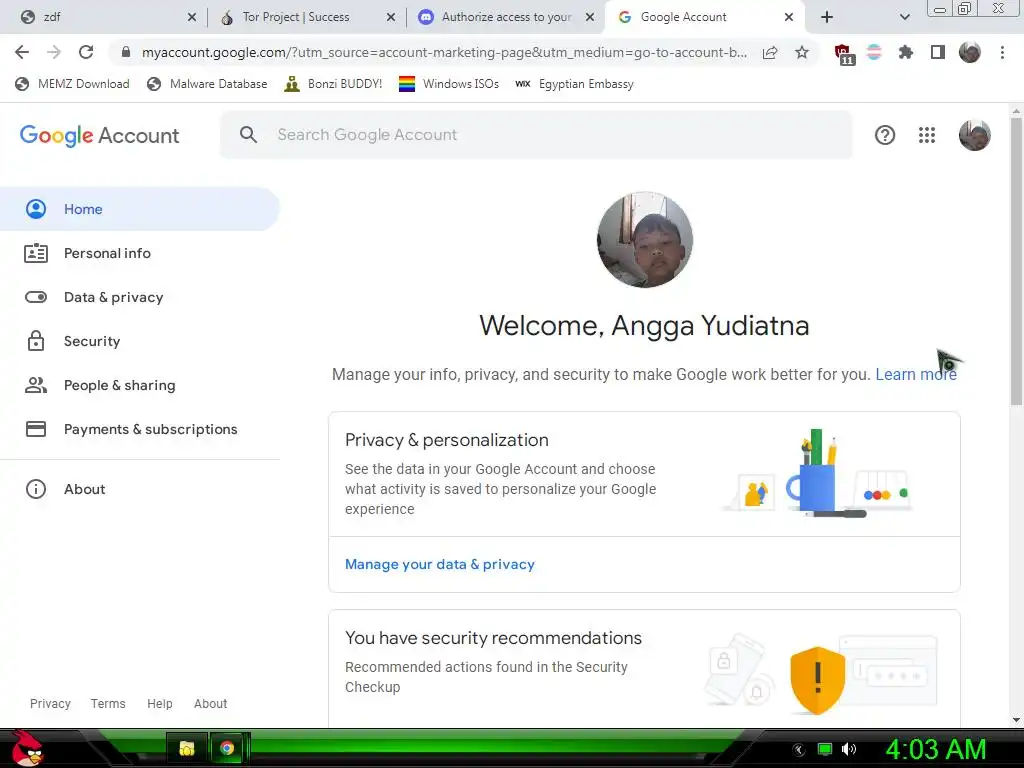Click the Search Google Account field
The width and height of the screenshot is (1024, 768).
[x=536, y=135]
